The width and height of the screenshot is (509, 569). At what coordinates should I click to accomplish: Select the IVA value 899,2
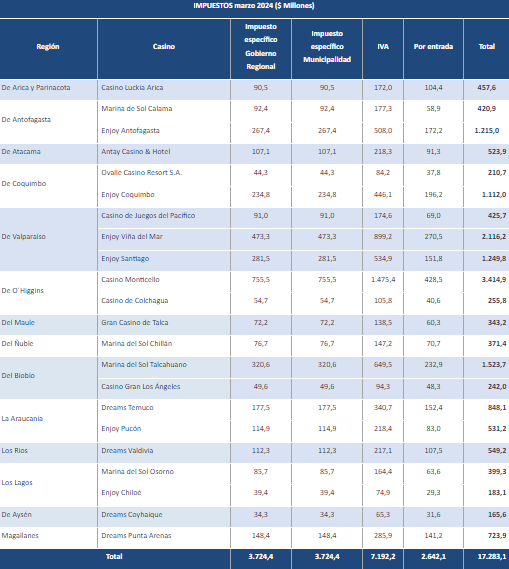(x=383, y=237)
